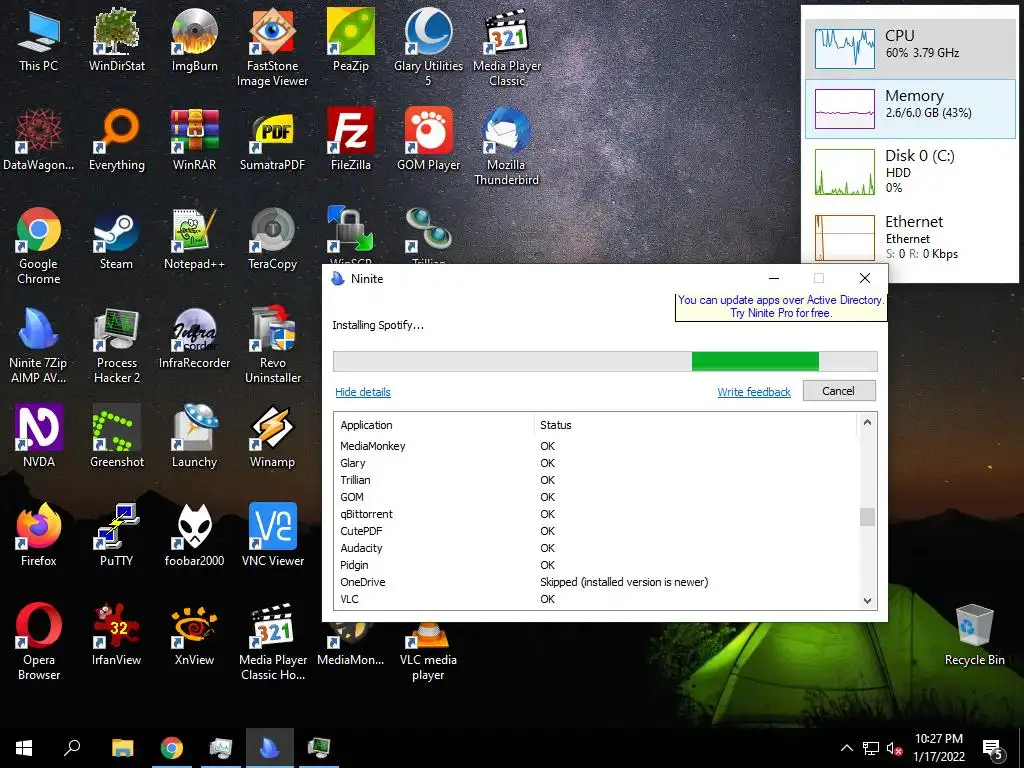The width and height of the screenshot is (1024, 768).
Task: Select the PeaZip desktop icon
Action: 351,39
